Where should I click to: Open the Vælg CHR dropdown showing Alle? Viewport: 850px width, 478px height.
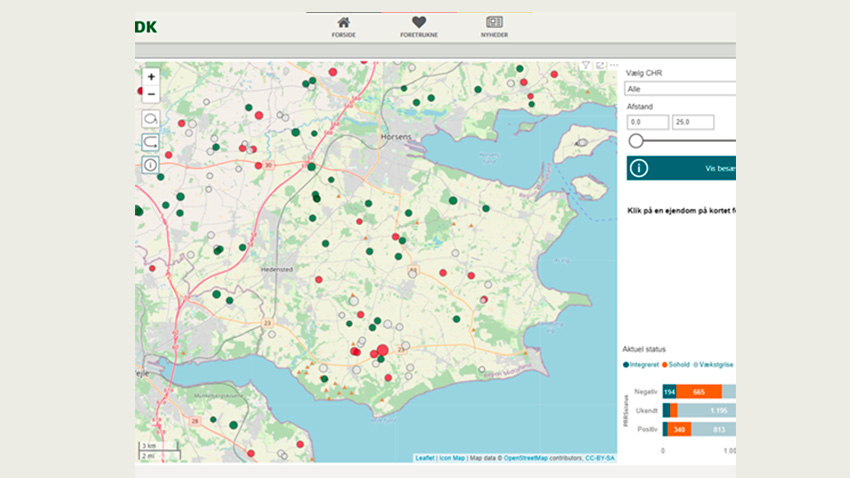point(680,89)
